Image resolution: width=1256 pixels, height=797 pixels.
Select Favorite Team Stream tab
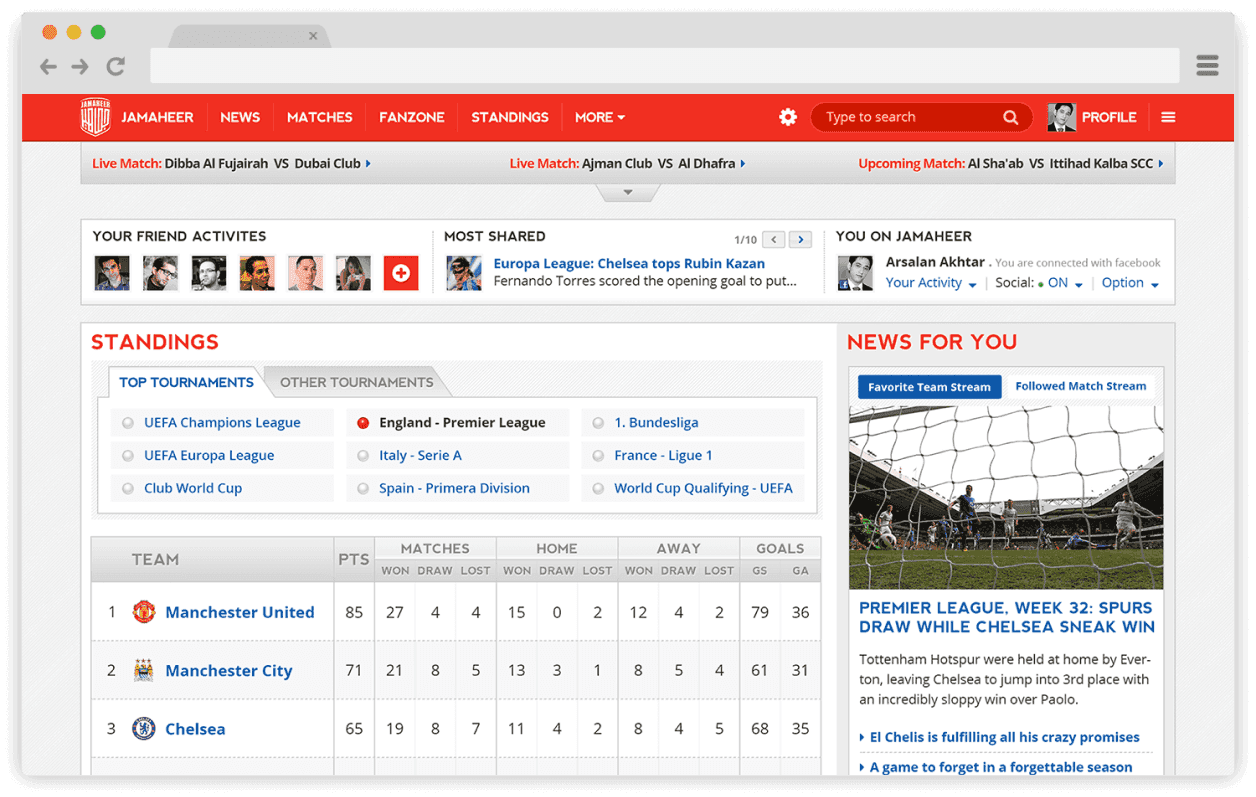(x=929, y=387)
